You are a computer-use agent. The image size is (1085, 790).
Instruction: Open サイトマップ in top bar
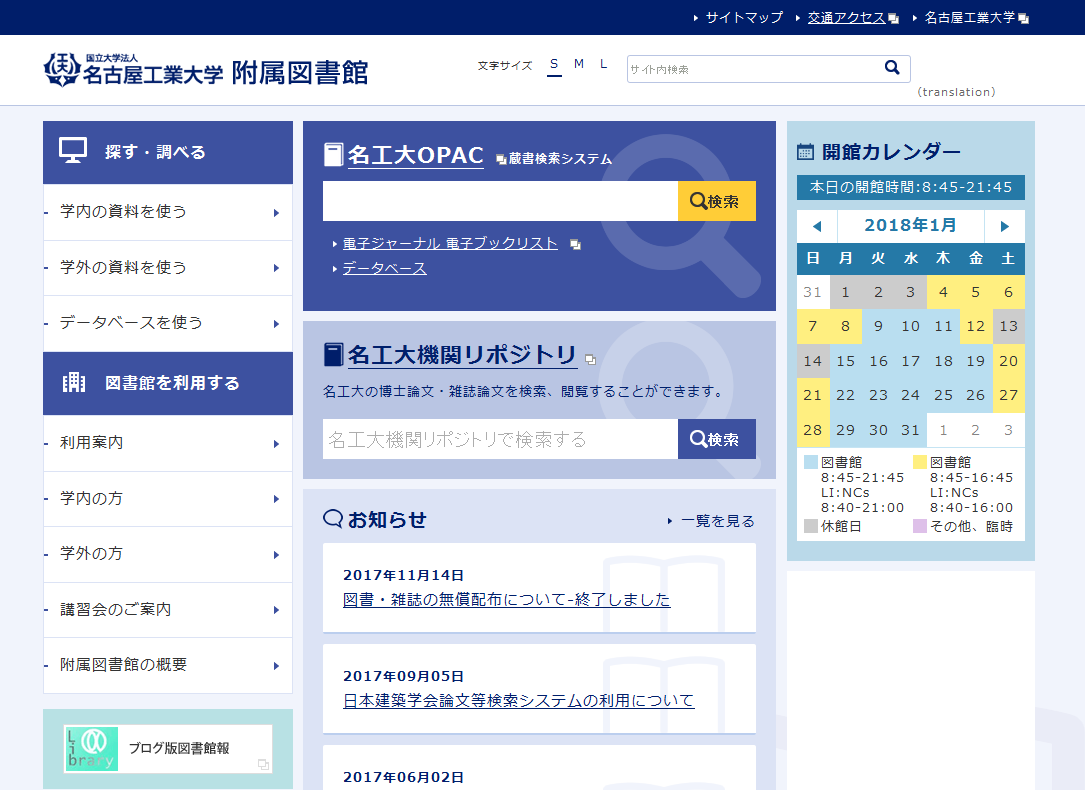744,18
